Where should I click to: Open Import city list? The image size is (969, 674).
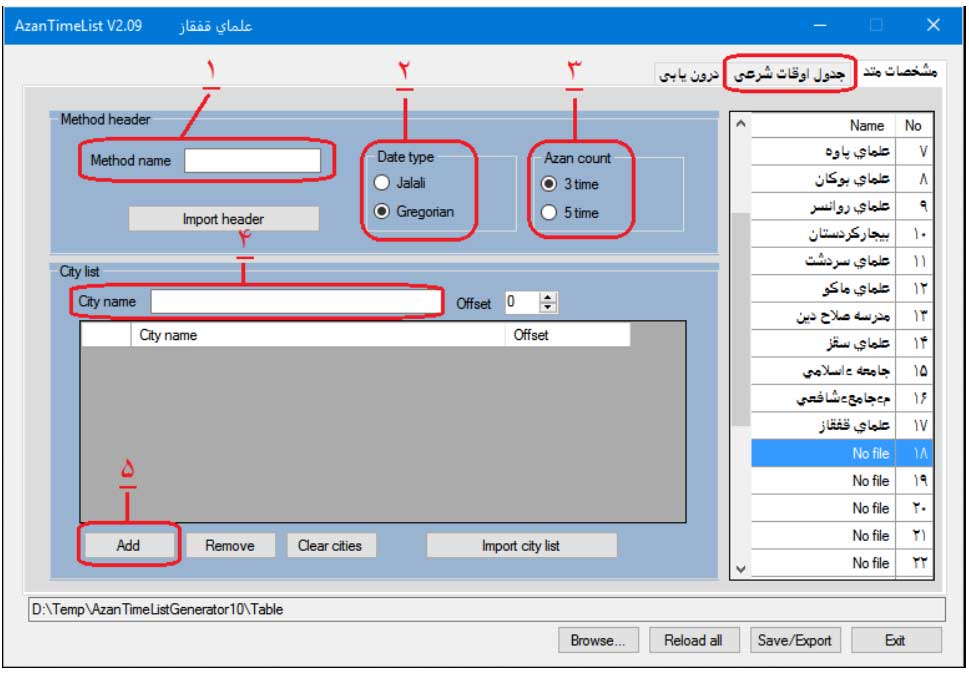[521, 546]
